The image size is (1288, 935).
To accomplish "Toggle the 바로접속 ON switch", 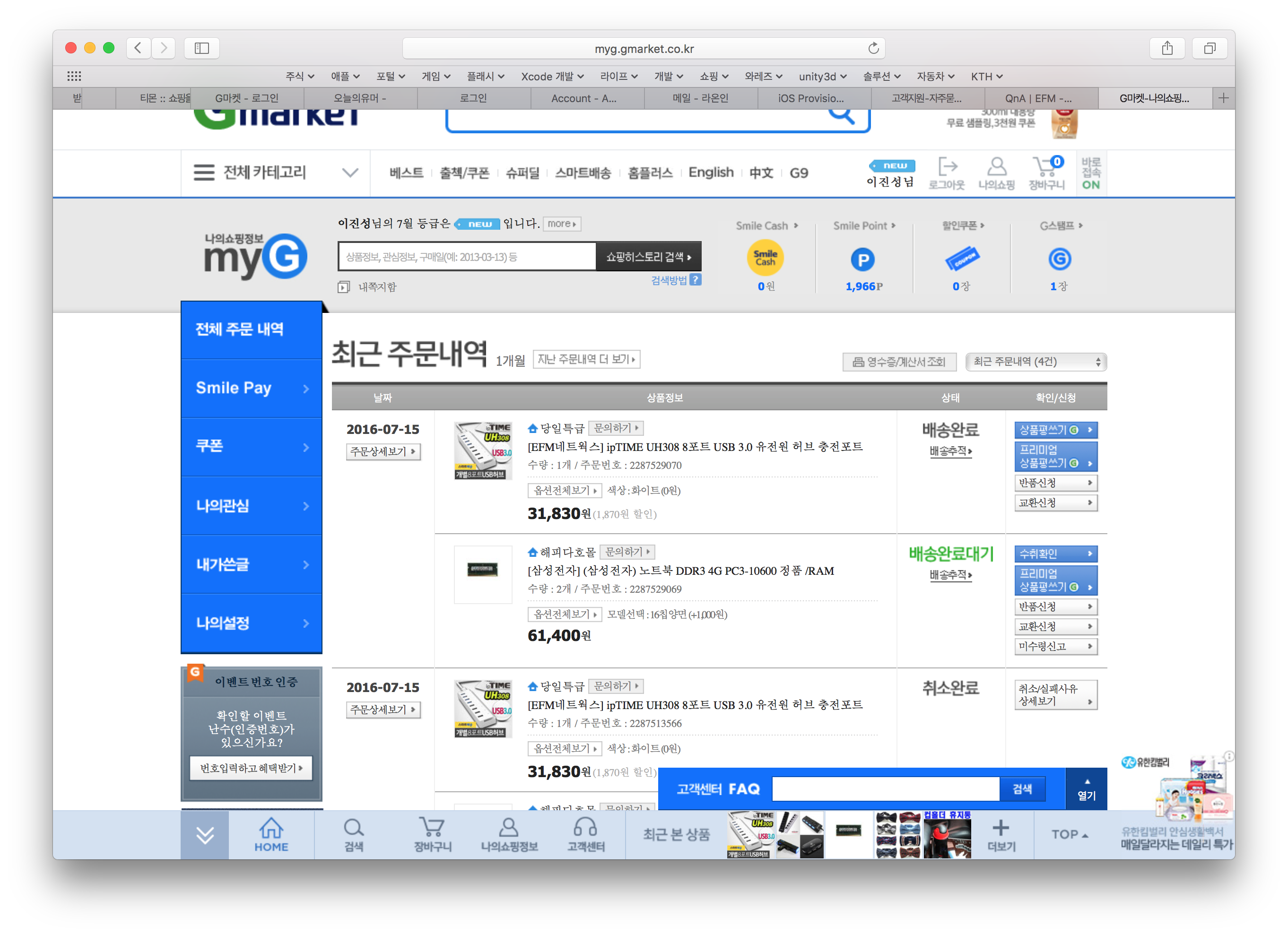I will 1091,173.
